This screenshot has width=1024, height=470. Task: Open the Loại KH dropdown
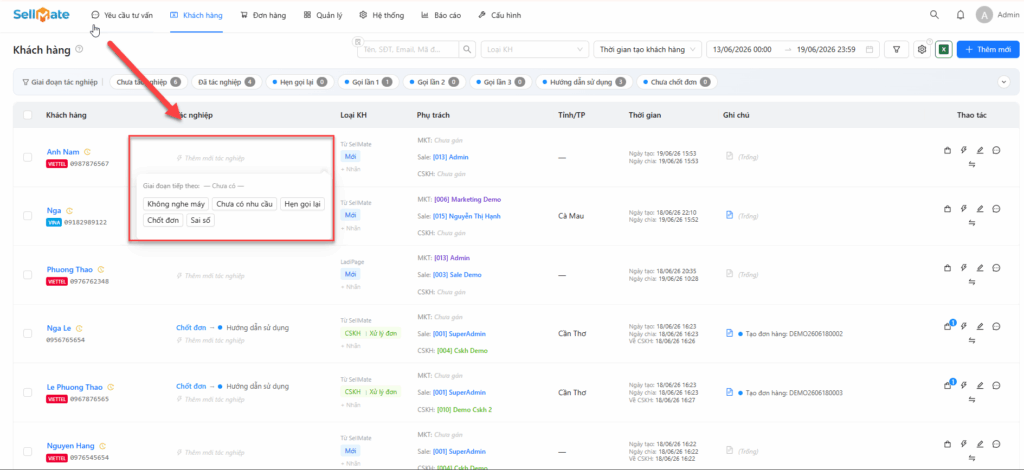534,49
